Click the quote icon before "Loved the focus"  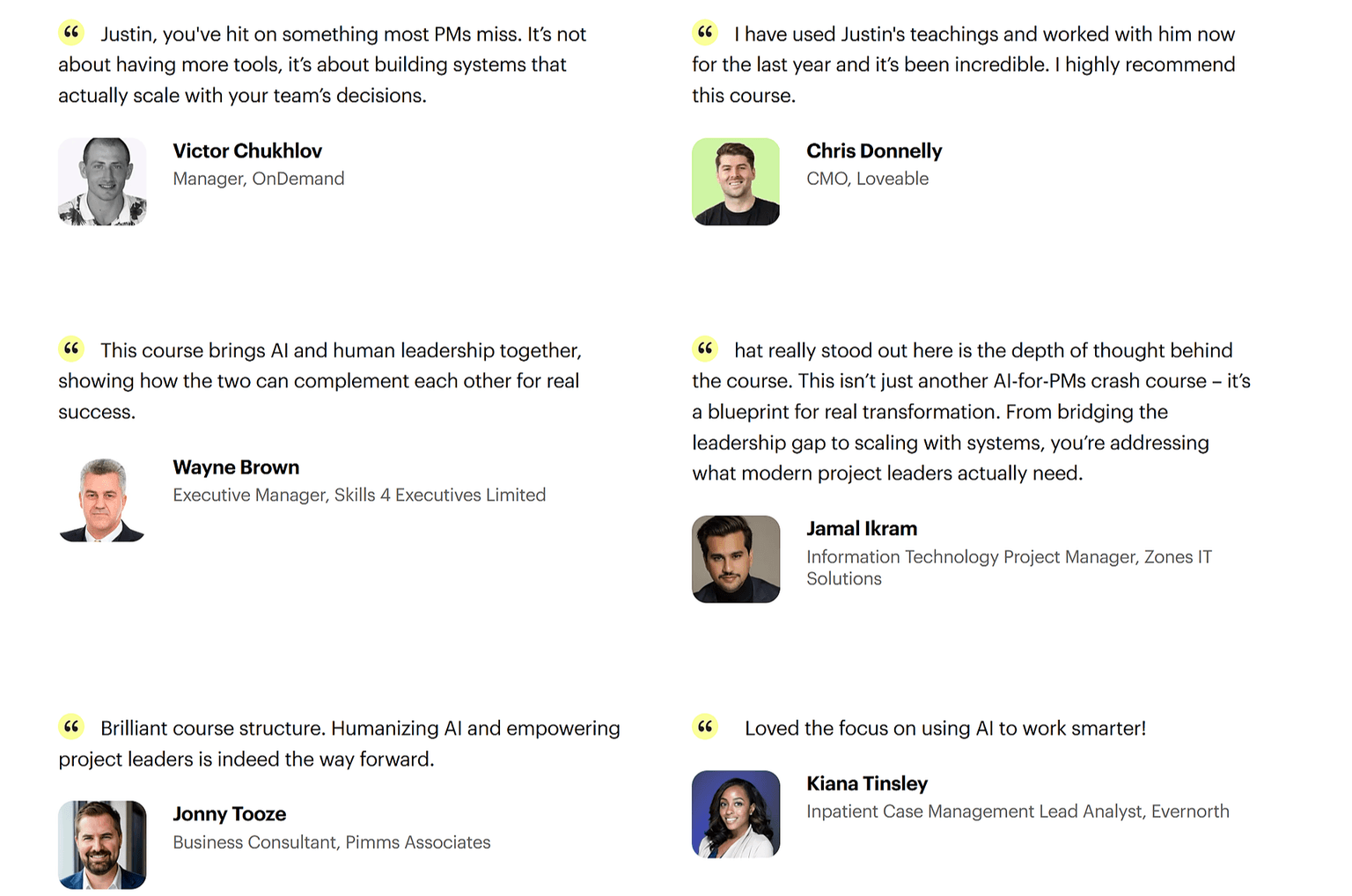[x=705, y=727]
